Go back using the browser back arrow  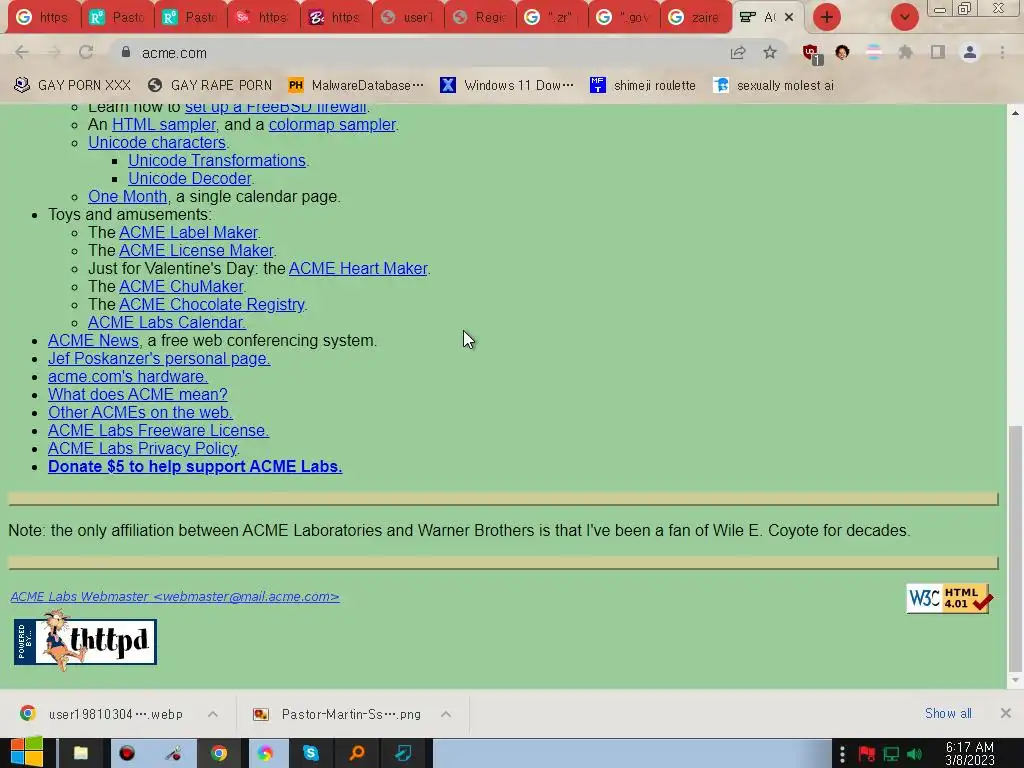[22, 52]
